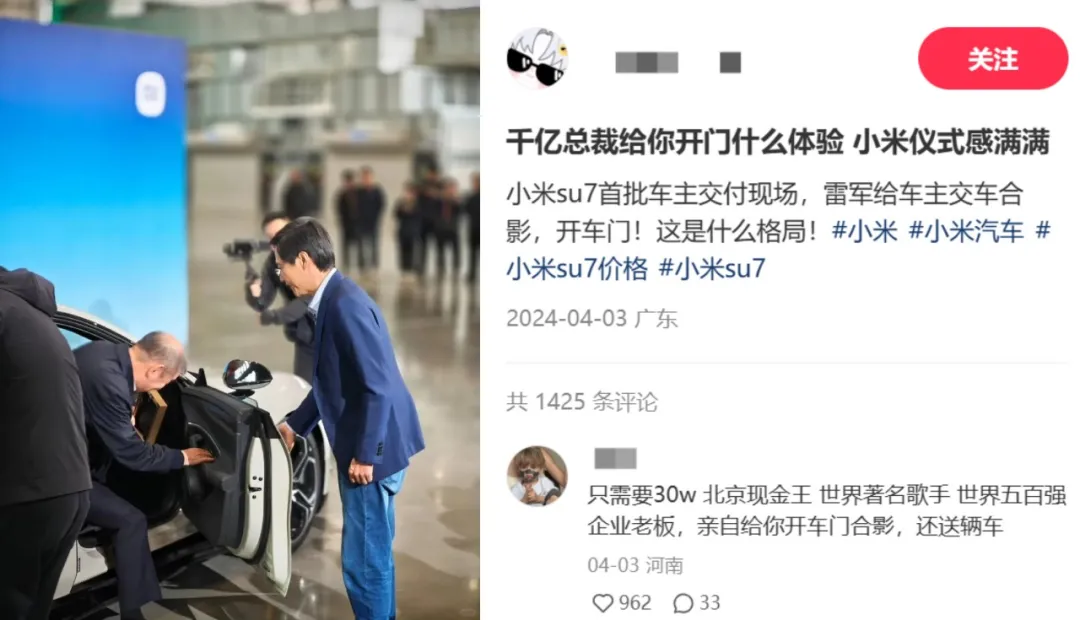Open replies via the speech bubble icon

(x=683, y=603)
